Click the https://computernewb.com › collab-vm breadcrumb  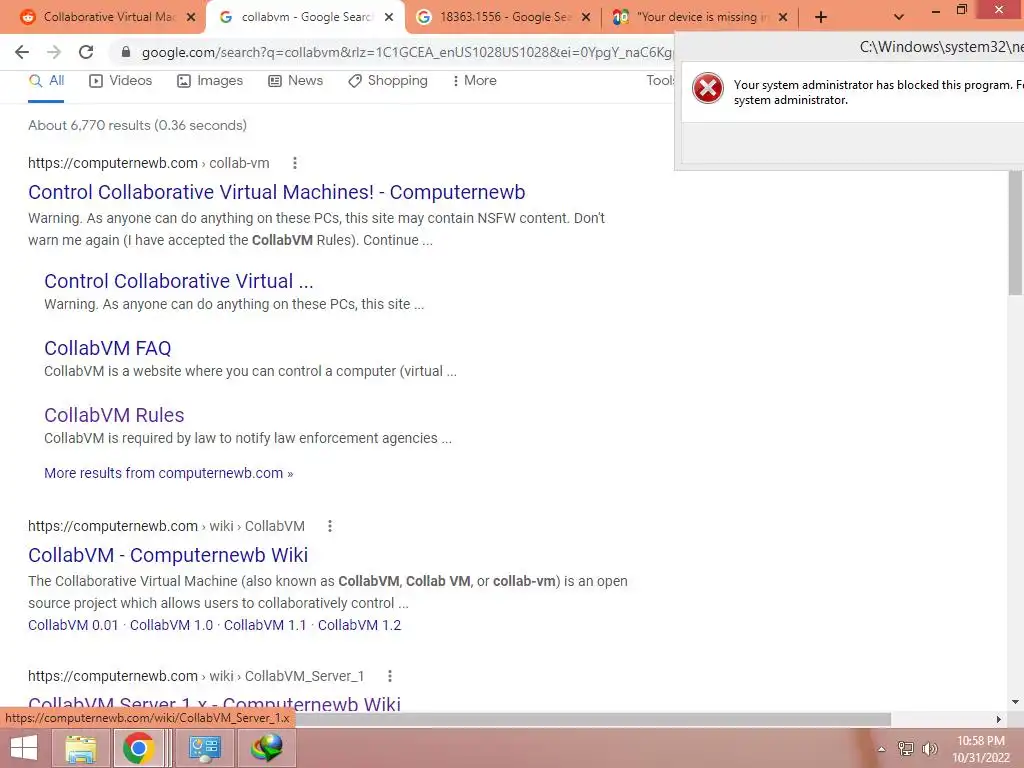149,163
